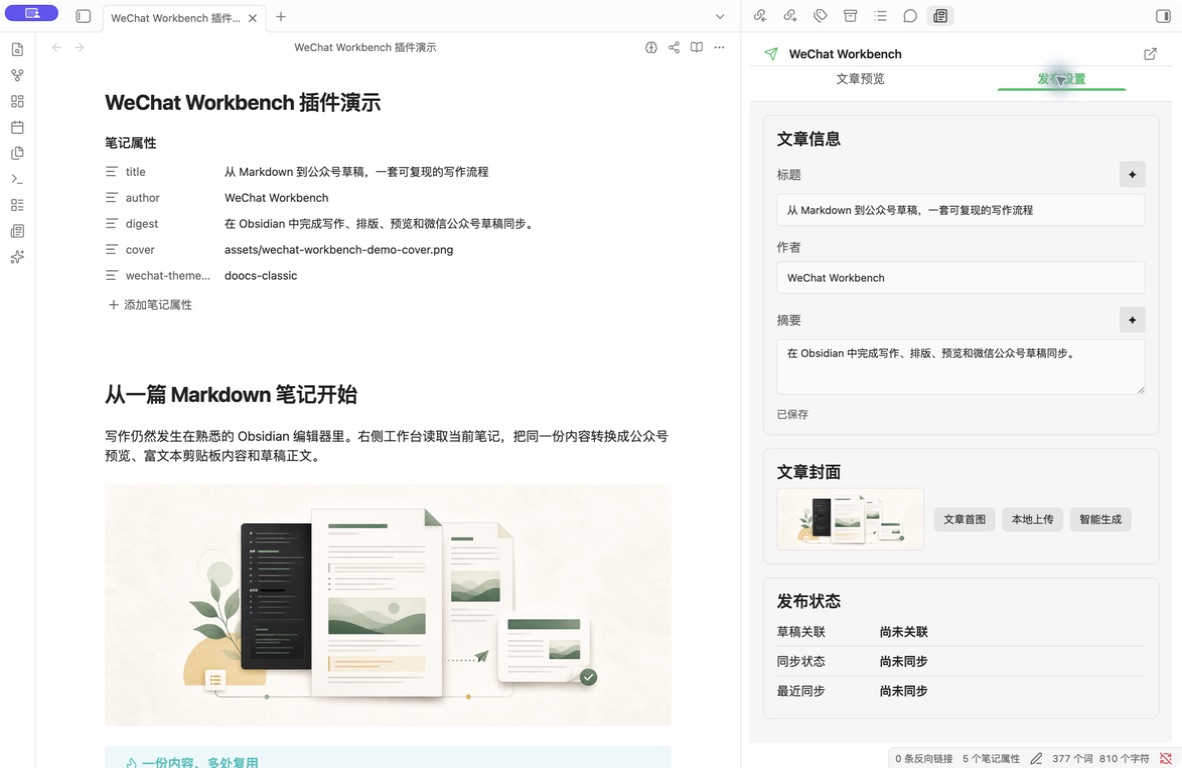Click the property type icon beside cover

(112, 249)
